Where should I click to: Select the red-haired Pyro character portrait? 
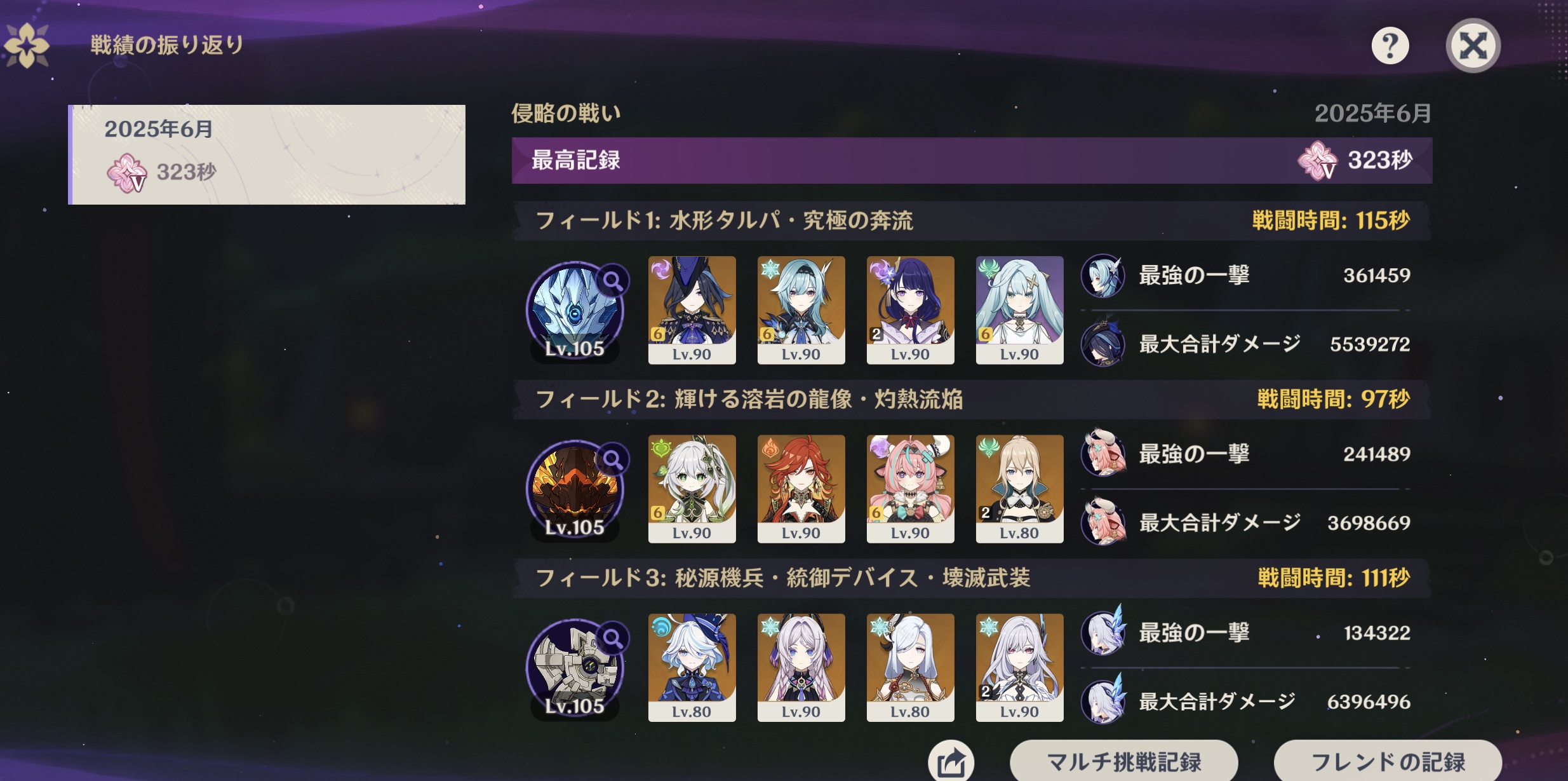(x=801, y=489)
